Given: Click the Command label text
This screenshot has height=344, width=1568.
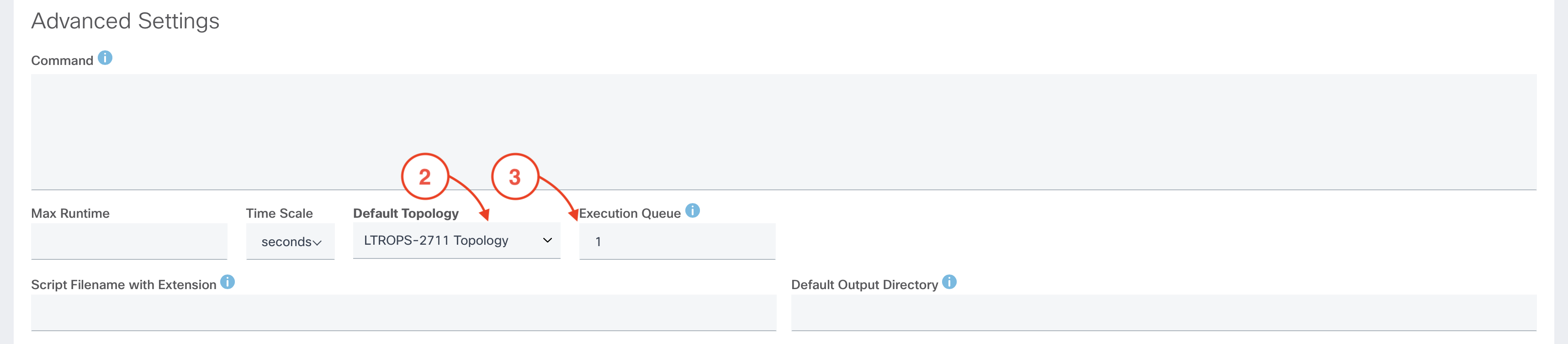Looking at the screenshot, I should pyautogui.click(x=62, y=60).
